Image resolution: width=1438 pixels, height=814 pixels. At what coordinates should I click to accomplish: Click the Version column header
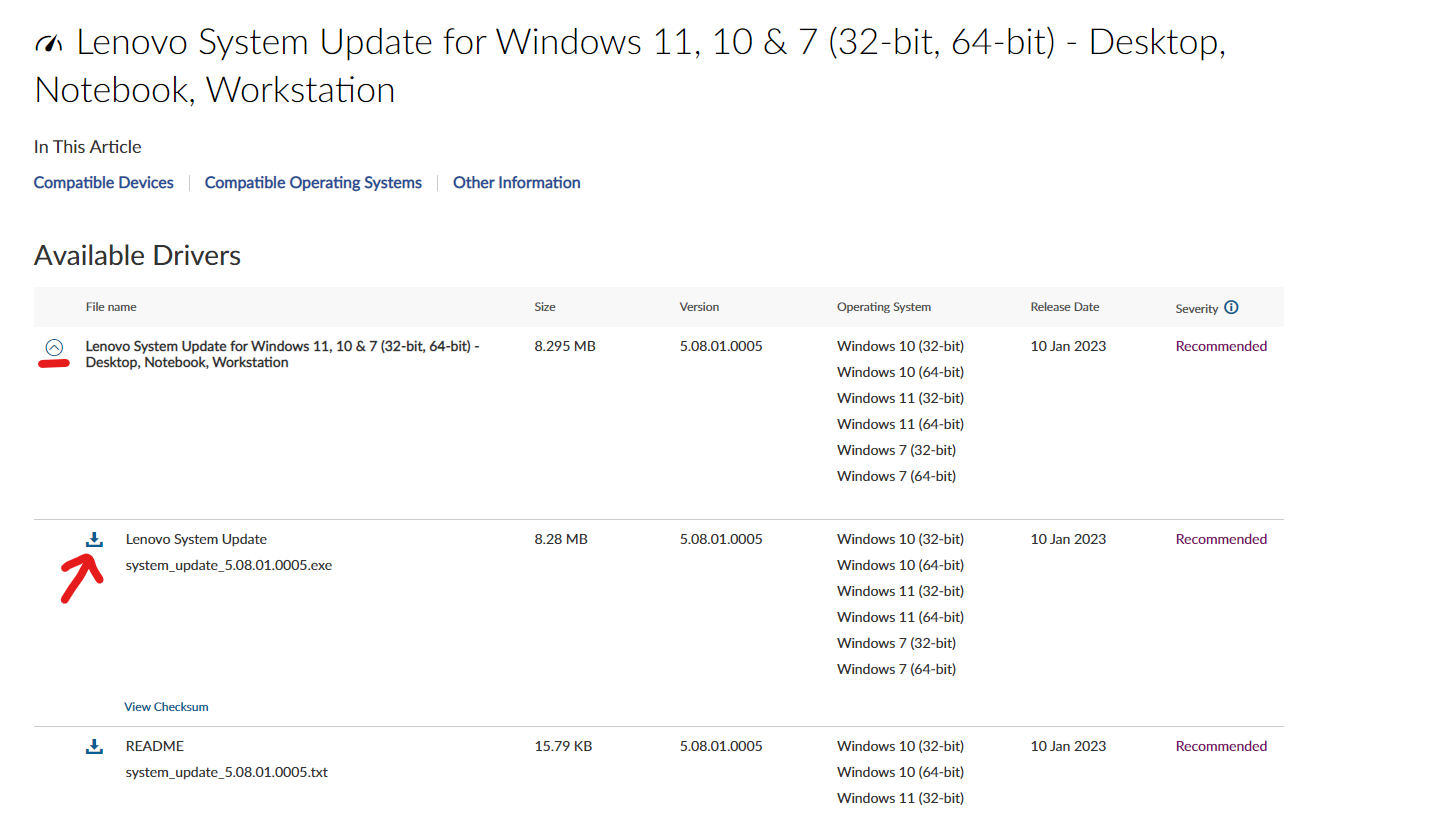click(x=699, y=307)
